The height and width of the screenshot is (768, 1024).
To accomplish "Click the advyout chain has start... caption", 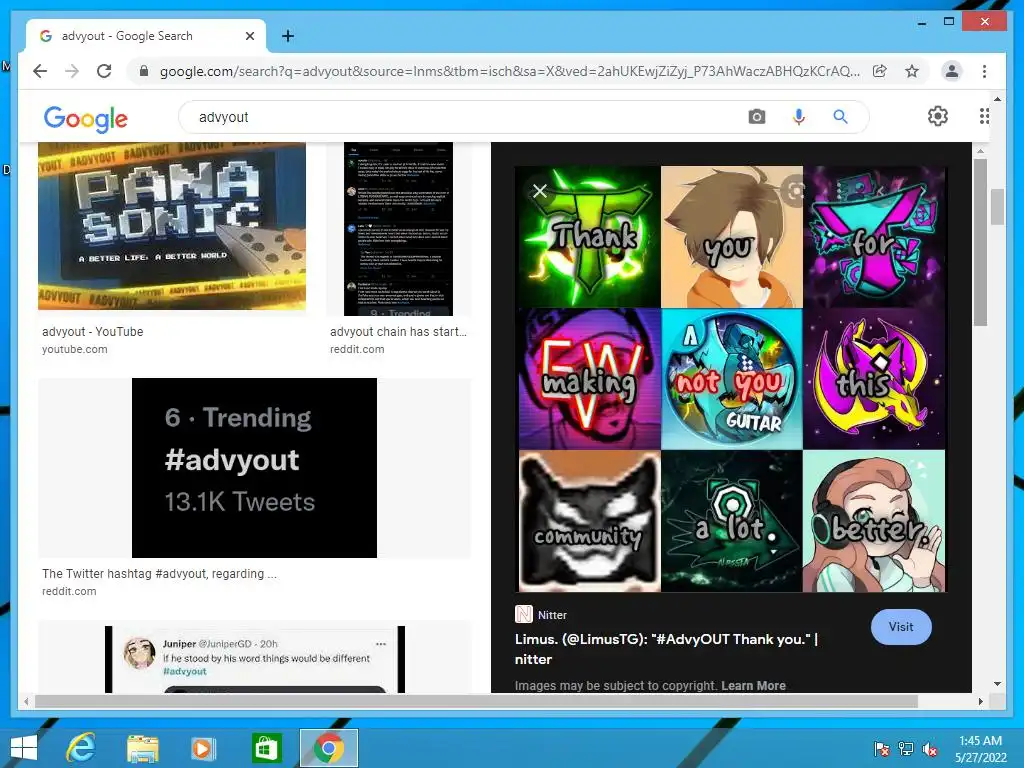I will pos(398,332).
